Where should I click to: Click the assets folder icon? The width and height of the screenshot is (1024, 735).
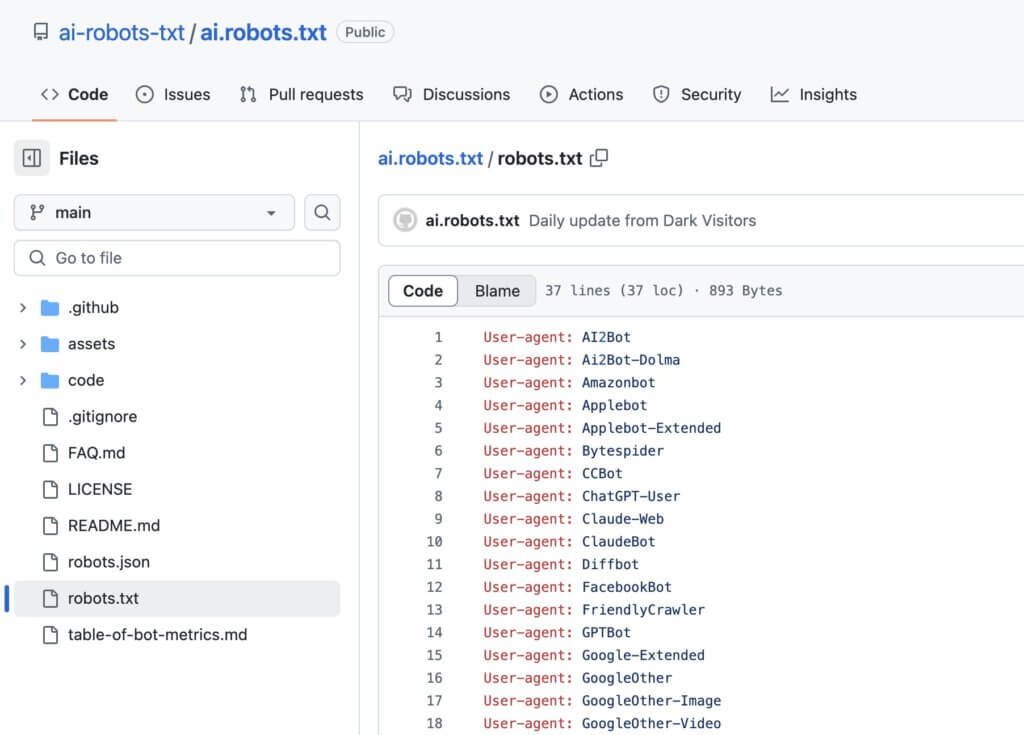click(x=50, y=344)
